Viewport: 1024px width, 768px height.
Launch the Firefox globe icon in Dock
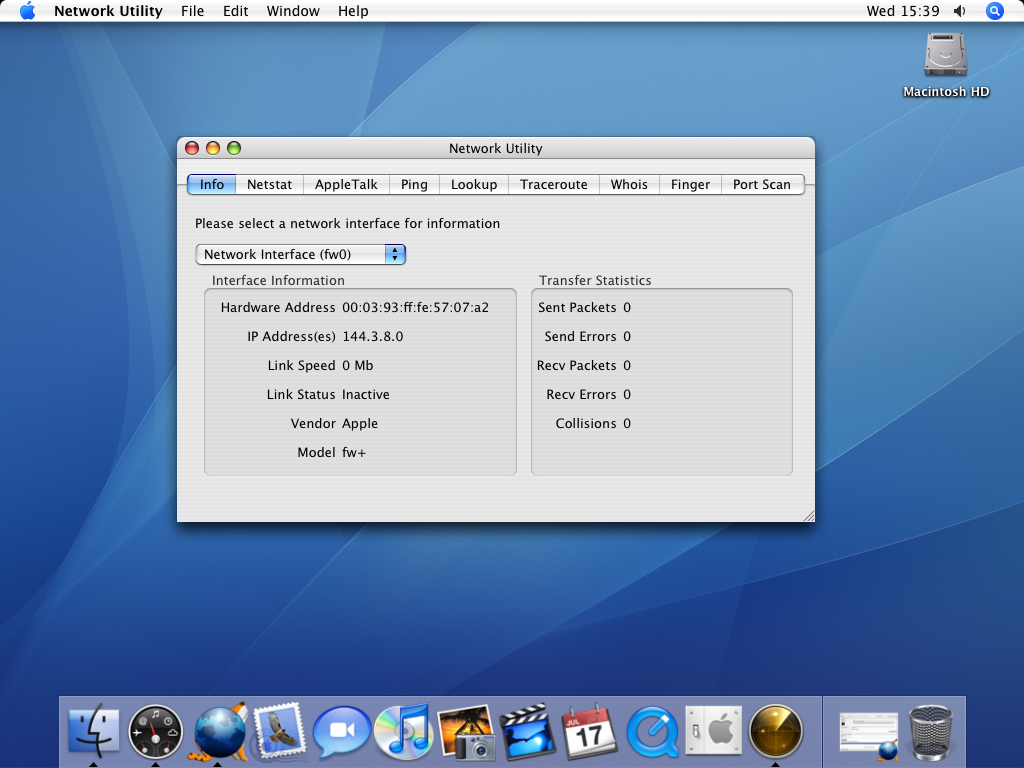(219, 733)
